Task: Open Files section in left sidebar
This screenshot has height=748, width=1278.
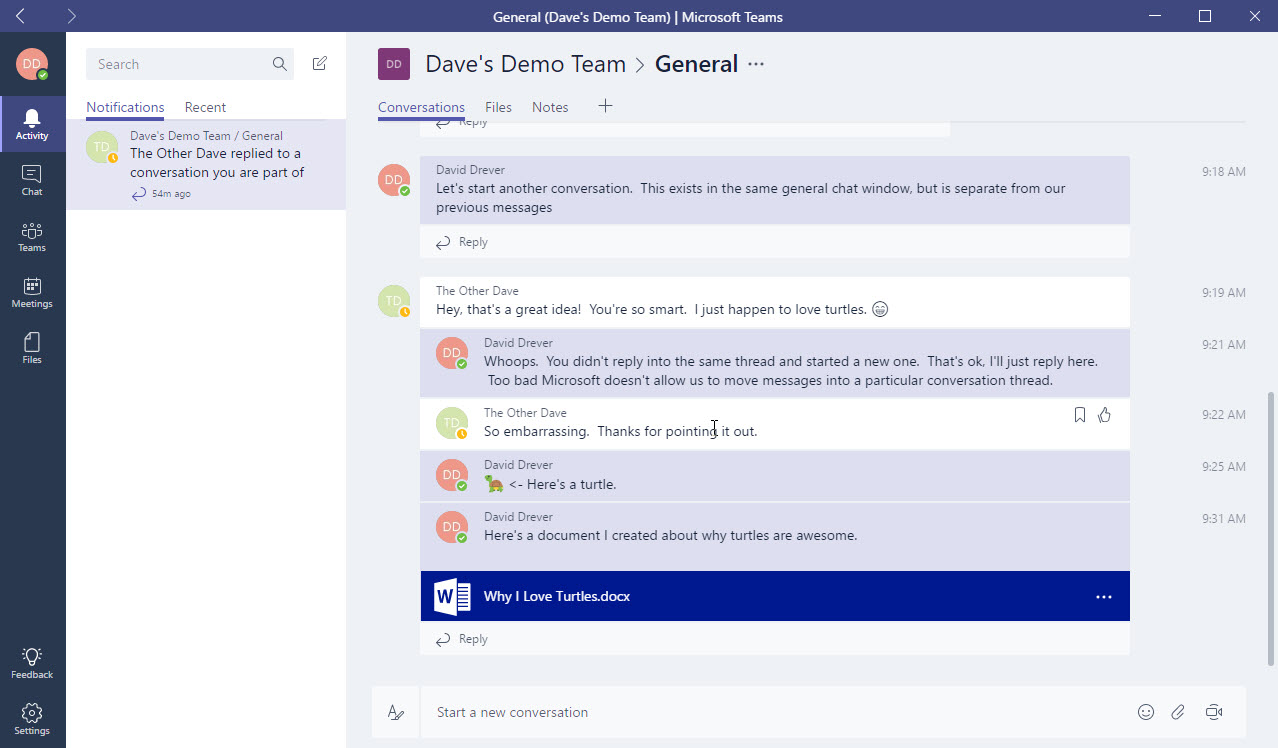Action: click(32, 348)
